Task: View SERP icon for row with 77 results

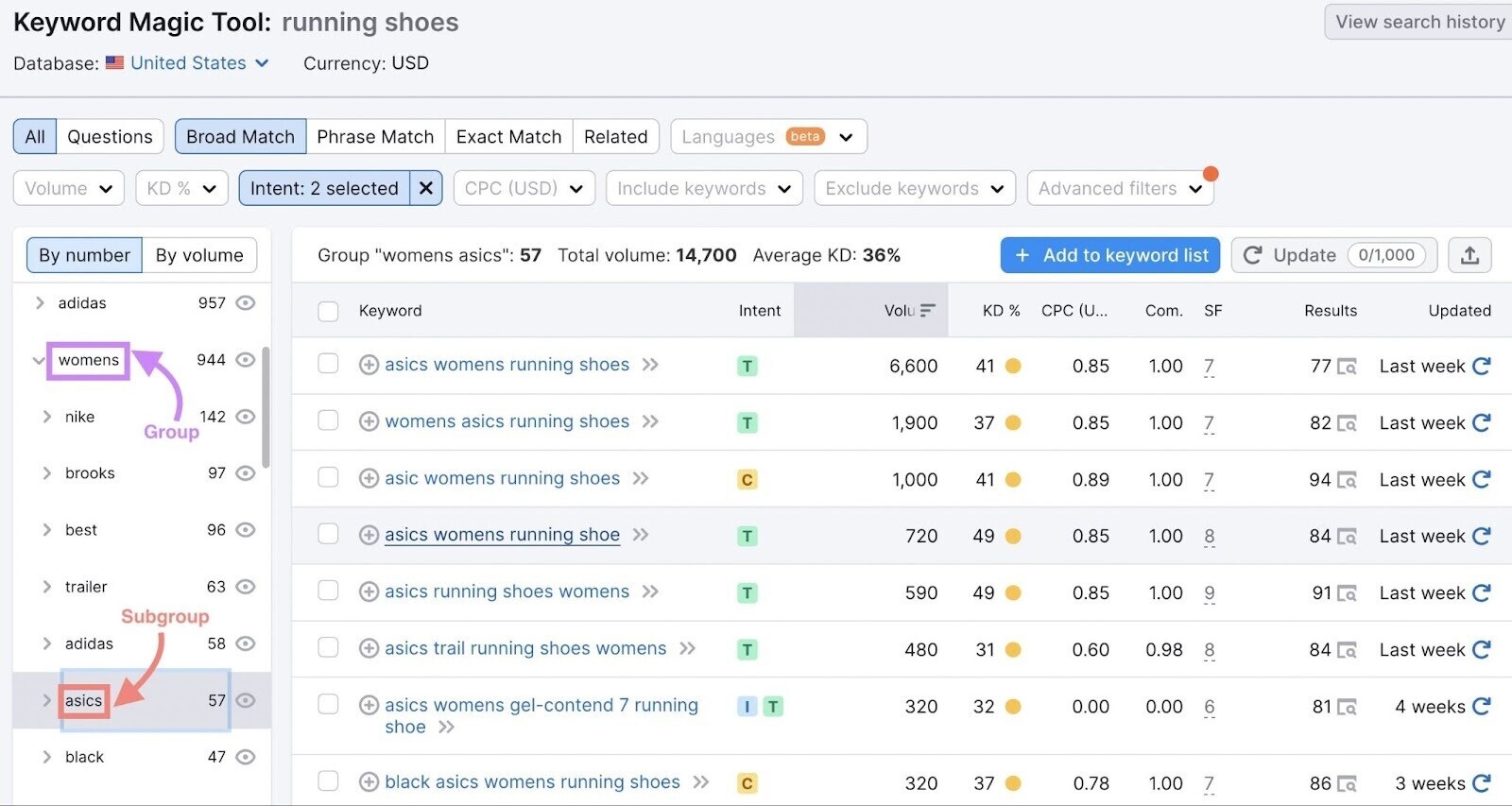Action: tap(1348, 367)
